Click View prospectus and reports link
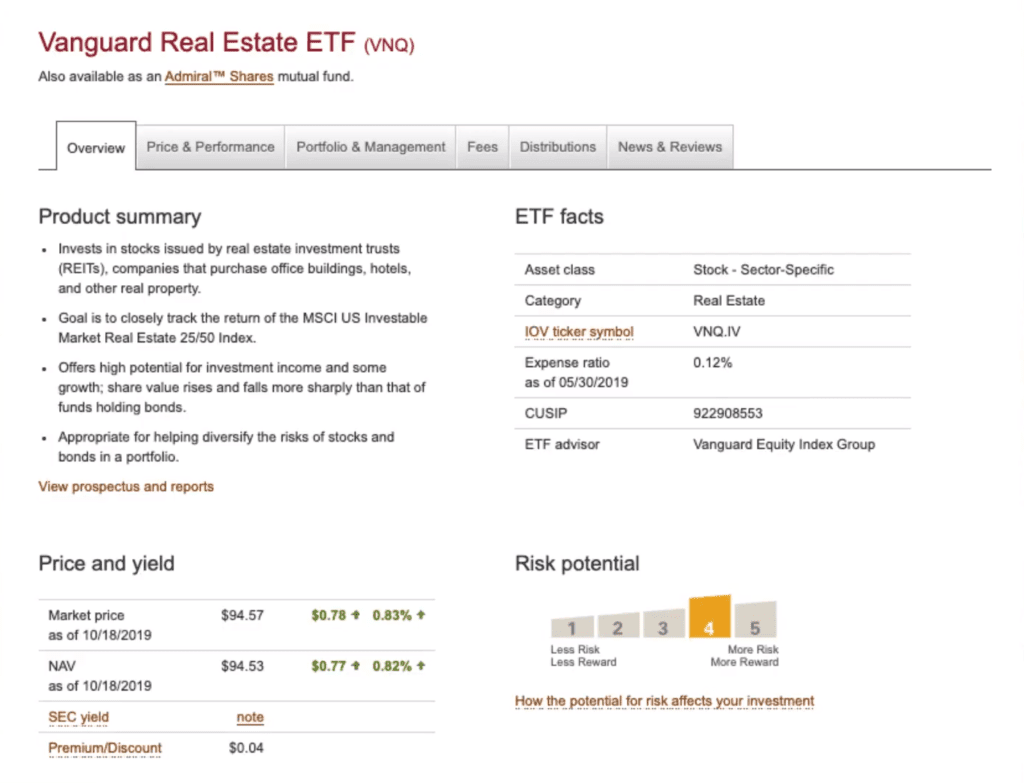Image resolution: width=1024 pixels, height=783 pixels. tap(126, 487)
